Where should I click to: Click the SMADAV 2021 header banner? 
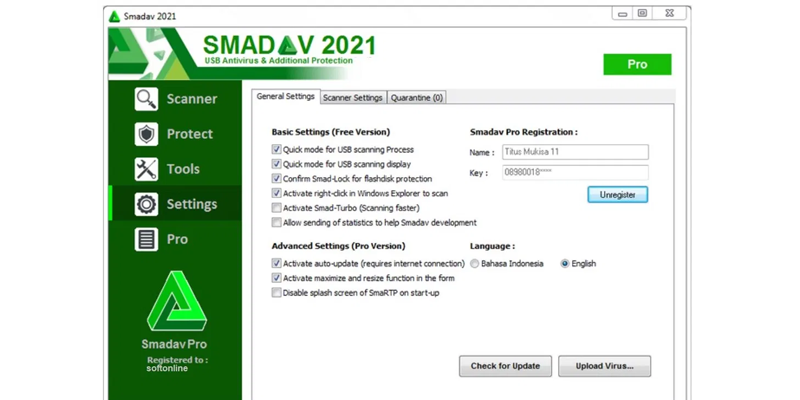(x=289, y=50)
